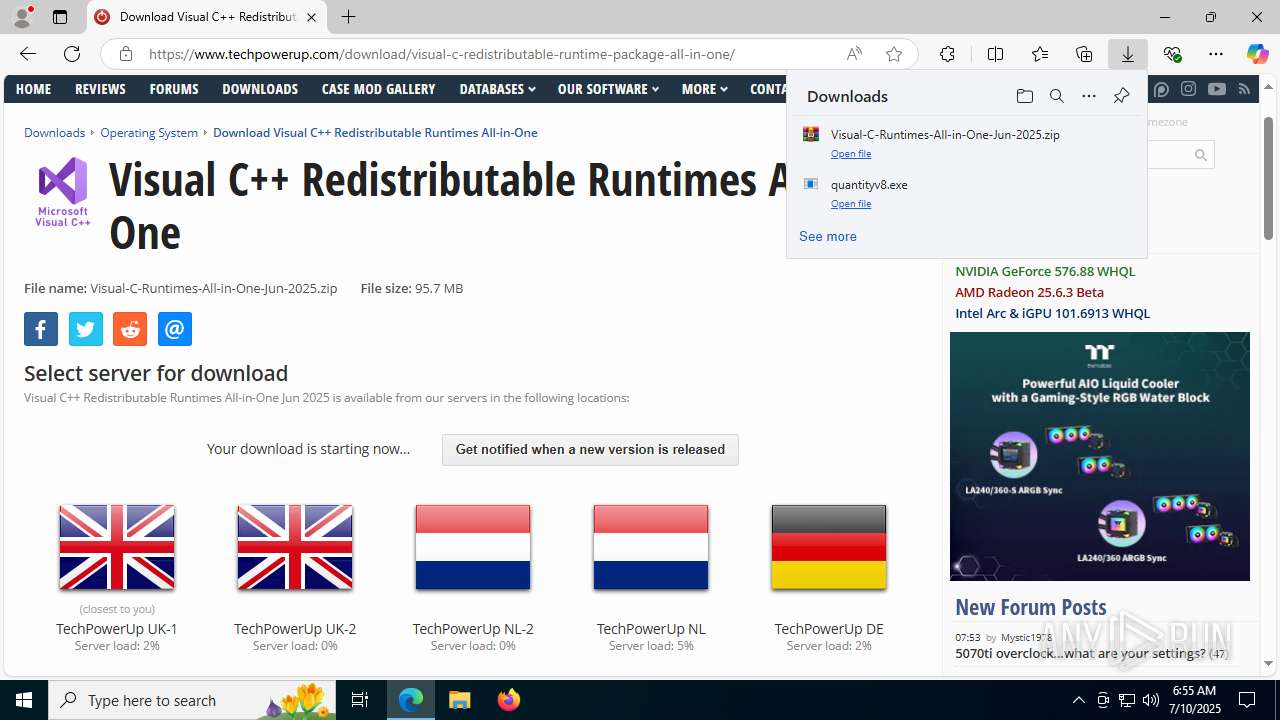Open the Copilot icon in Edge
This screenshot has height=720, width=1280.
pos(1258,54)
